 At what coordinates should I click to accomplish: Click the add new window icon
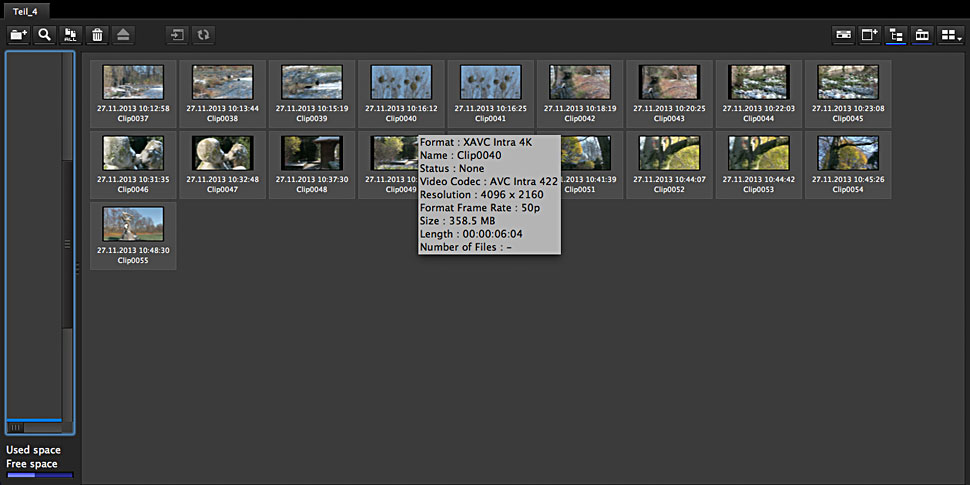coord(869,35)
